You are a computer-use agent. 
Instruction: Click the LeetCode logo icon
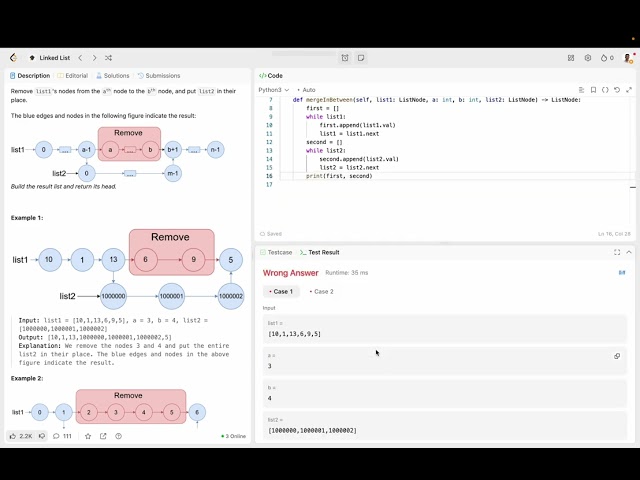coord(13,58)
